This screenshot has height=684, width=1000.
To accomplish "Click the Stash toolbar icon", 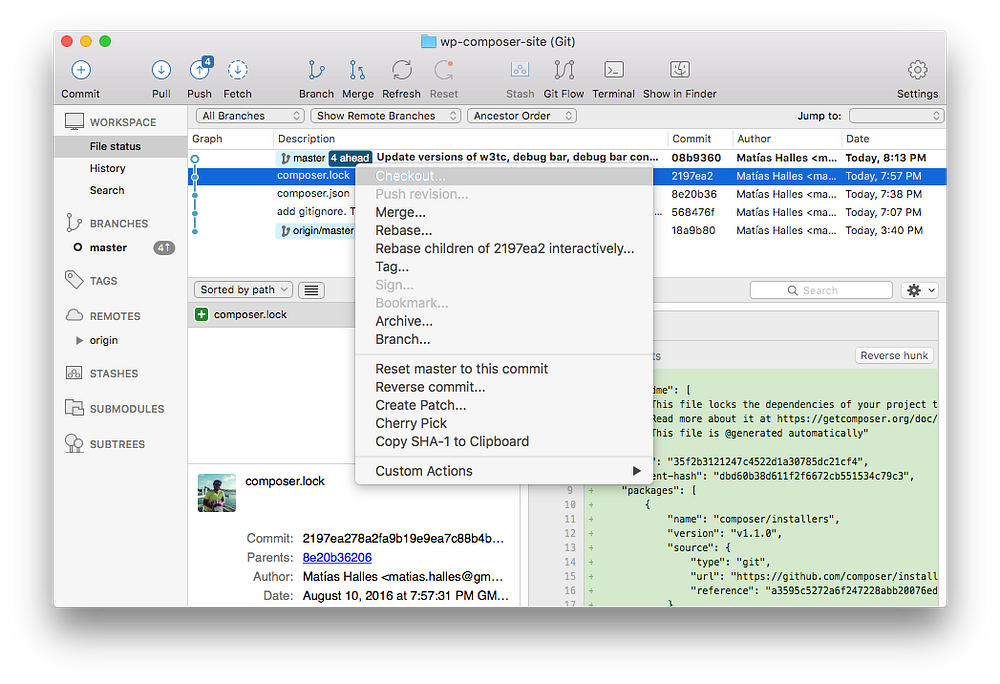I will (x=520, y=69).
